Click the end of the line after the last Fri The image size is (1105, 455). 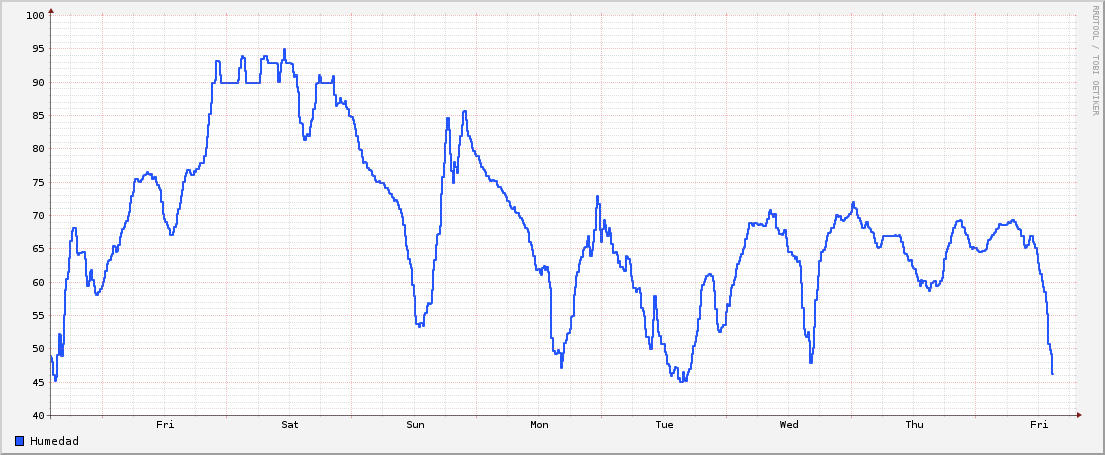(x=1052, y=373)
